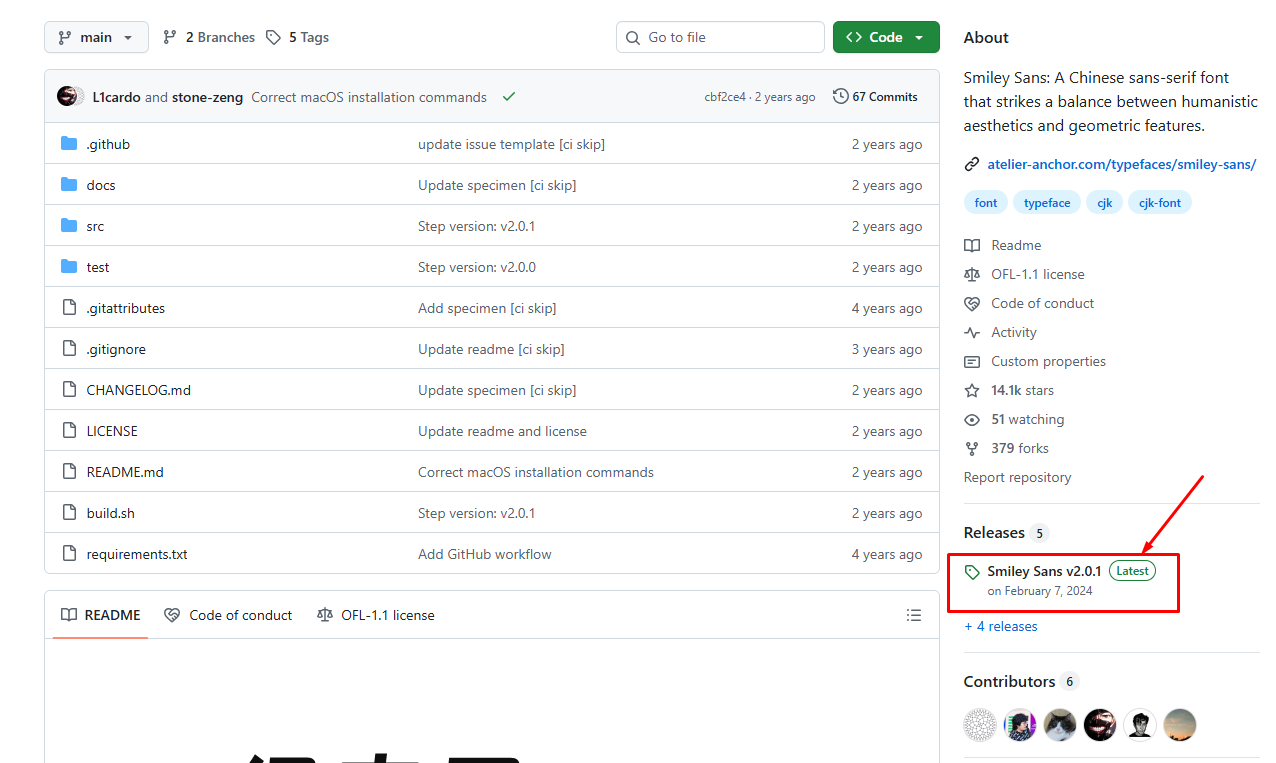Image resolution: width=1276 pixels, height=763 pixels.
Task: Open OFL-1.1 license link in About sidebar
Action: pyautogui.click(x=1024, y=274)
